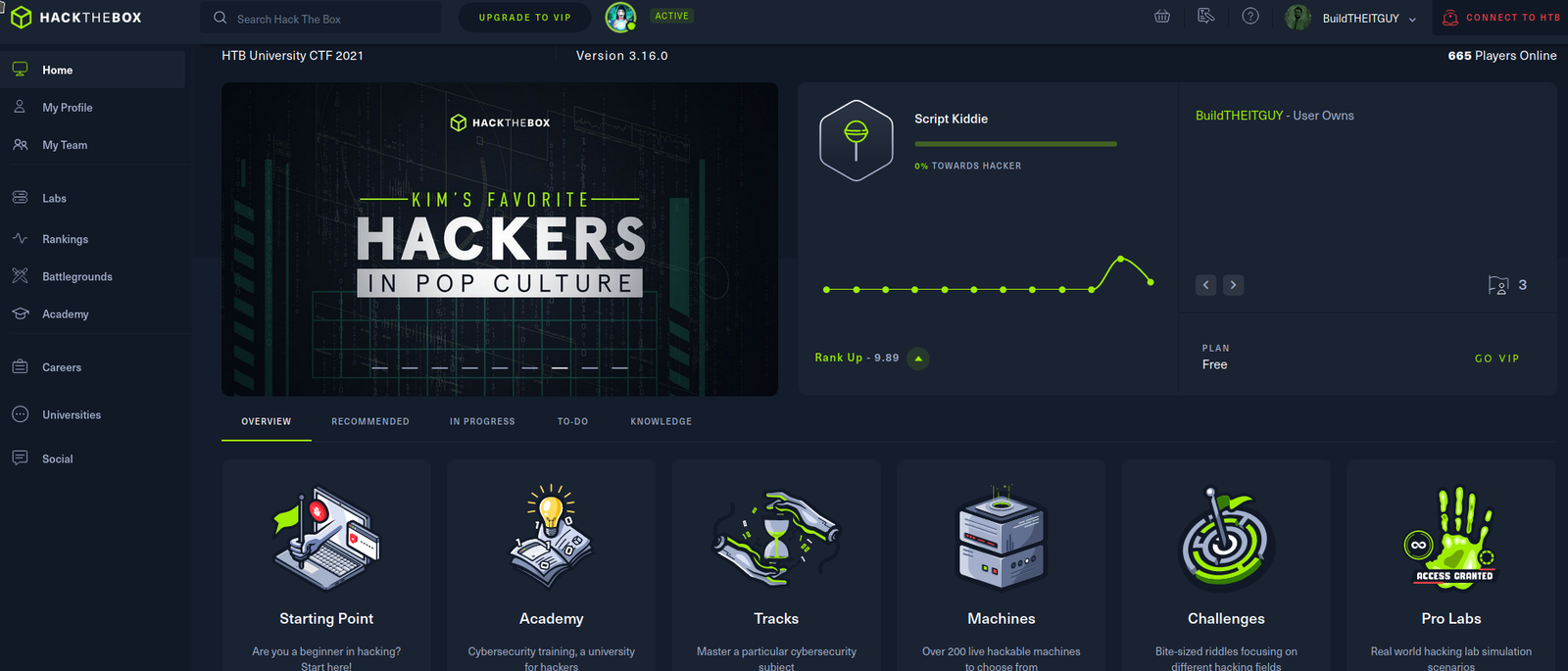The height and width of the screenshot is (671, 1568).
Task: Click the Version 3.16.0 text
Action: pos(622,56)
